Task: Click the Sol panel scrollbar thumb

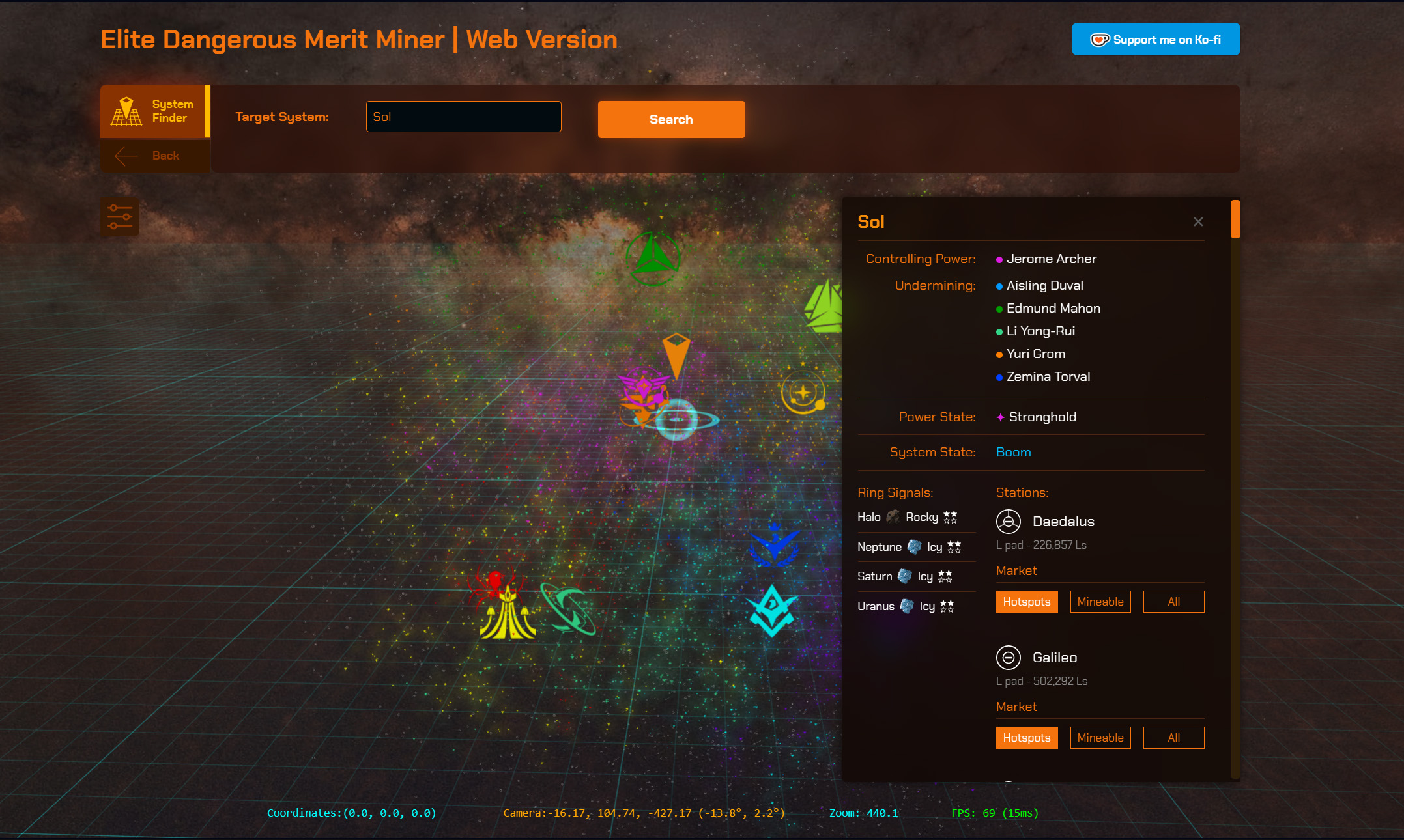Action: (1235, 219)
